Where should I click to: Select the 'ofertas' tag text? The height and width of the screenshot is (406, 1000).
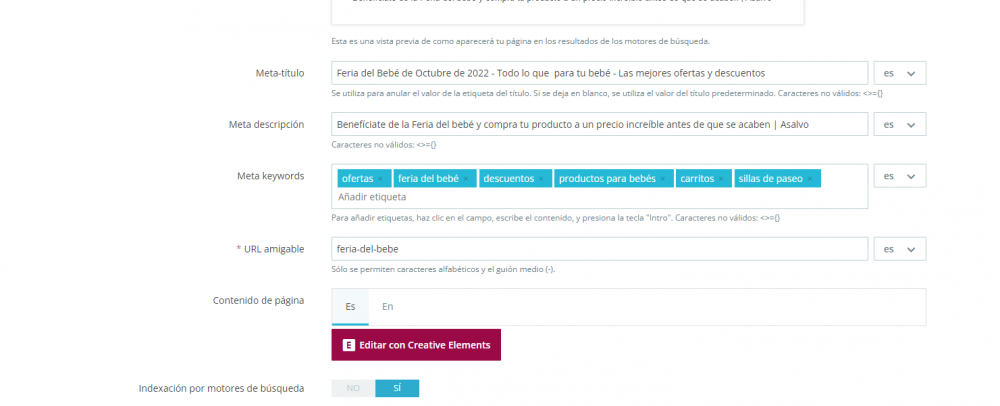[x=357, y=179]
